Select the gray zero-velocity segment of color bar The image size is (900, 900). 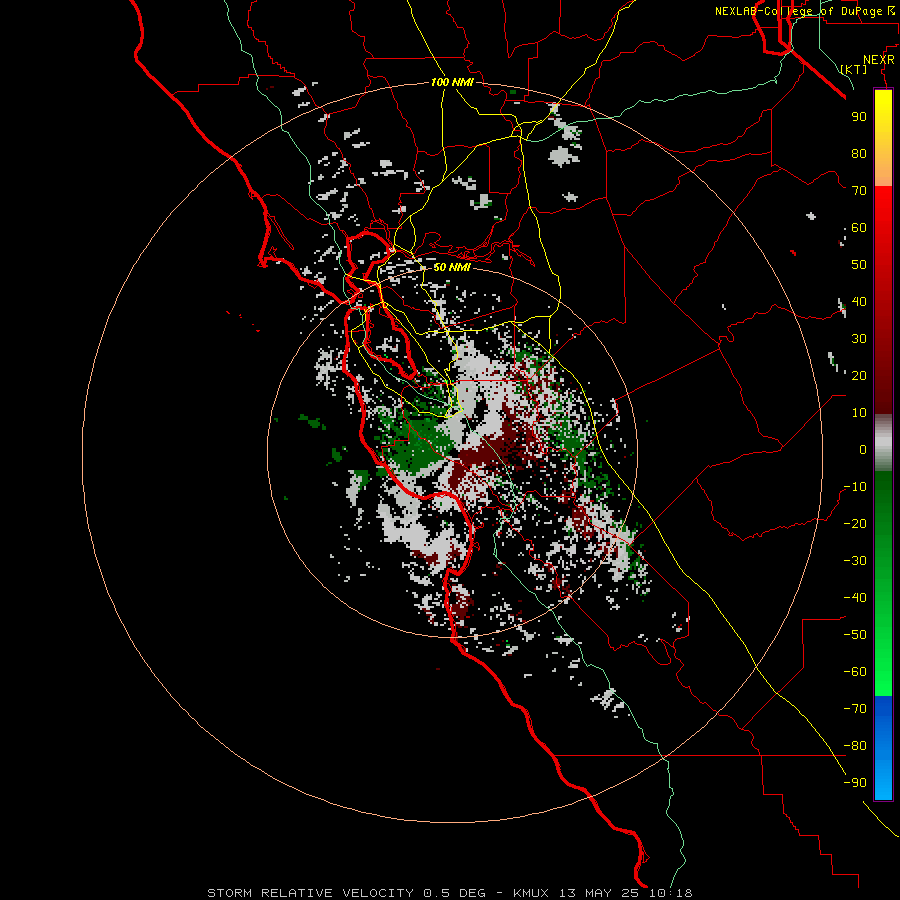click(883, 443)
